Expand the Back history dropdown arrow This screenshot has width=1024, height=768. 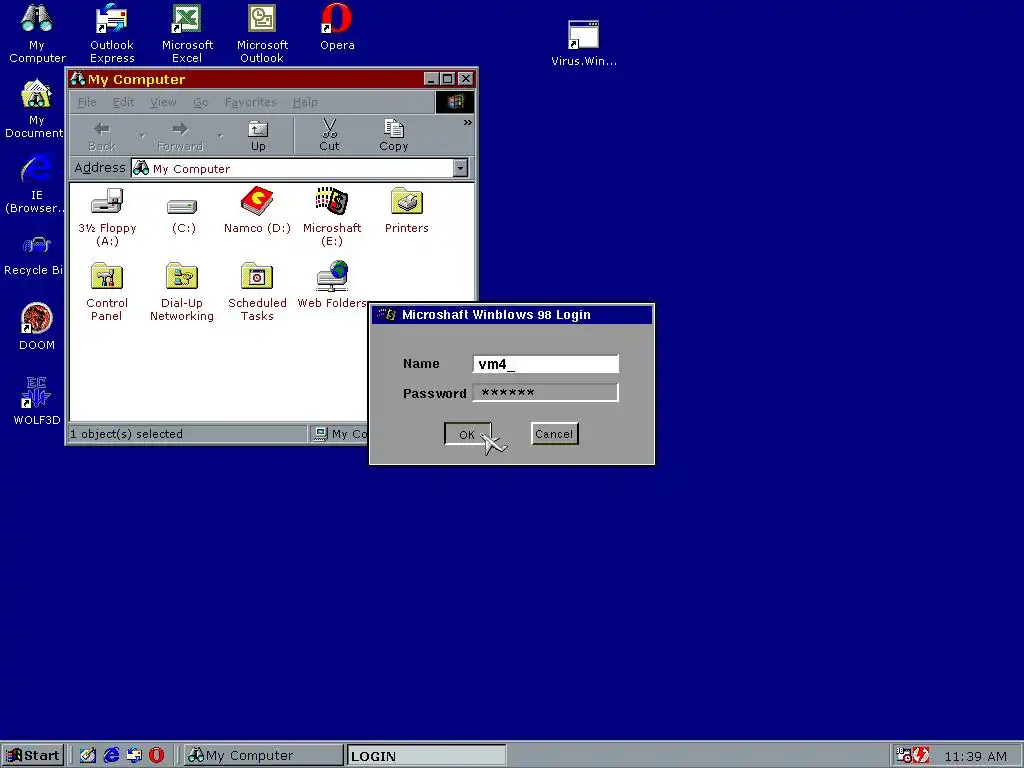point(142,136)
